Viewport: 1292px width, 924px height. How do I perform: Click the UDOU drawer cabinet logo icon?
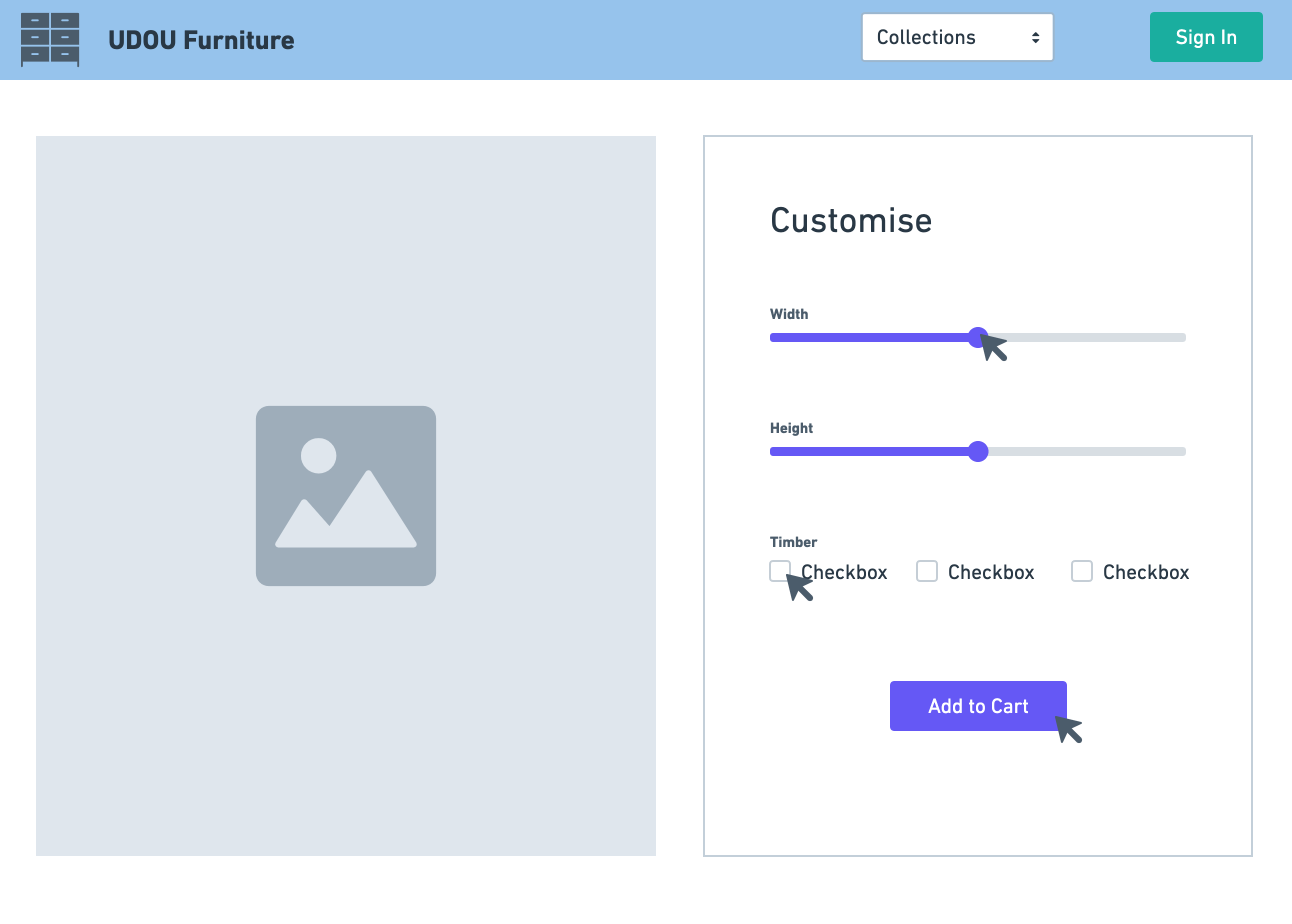coord(50,39)
